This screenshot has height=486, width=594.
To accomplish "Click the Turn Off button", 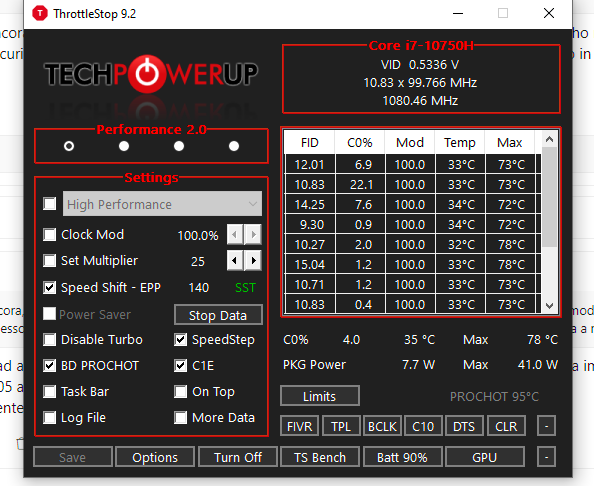I will [238, 457].
